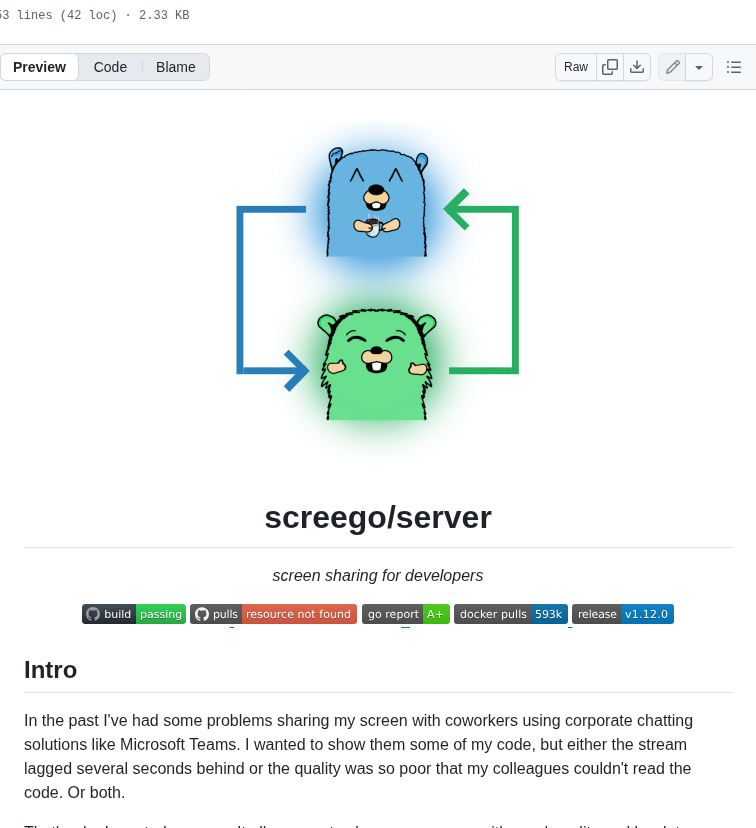The image size is (756, 828).
Task: Open the docker pulls 593k badge
Action: point(511,614)
